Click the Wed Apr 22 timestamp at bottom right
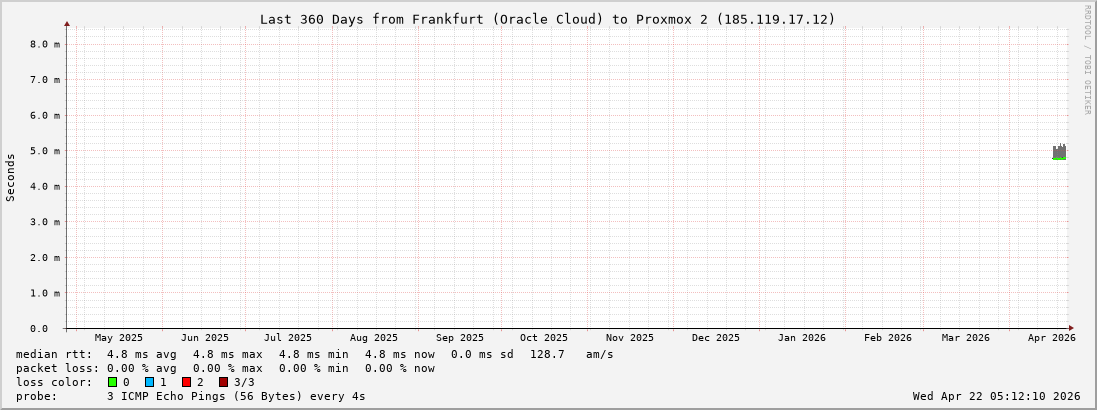Viewport: 1097px width, 410px height. pos(996,396)
